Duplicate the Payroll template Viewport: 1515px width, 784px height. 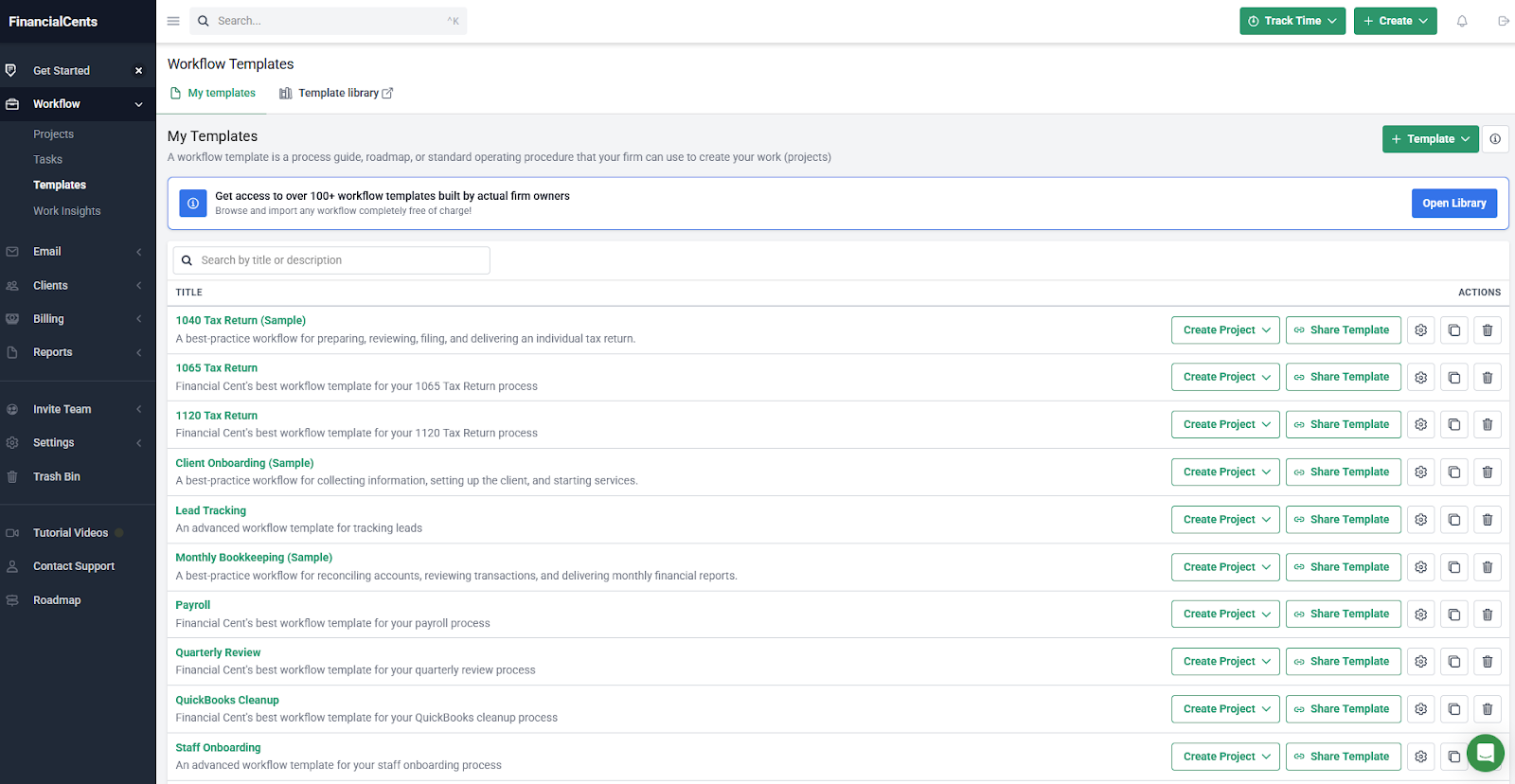pyautogui.click(x=1453, y=615)
